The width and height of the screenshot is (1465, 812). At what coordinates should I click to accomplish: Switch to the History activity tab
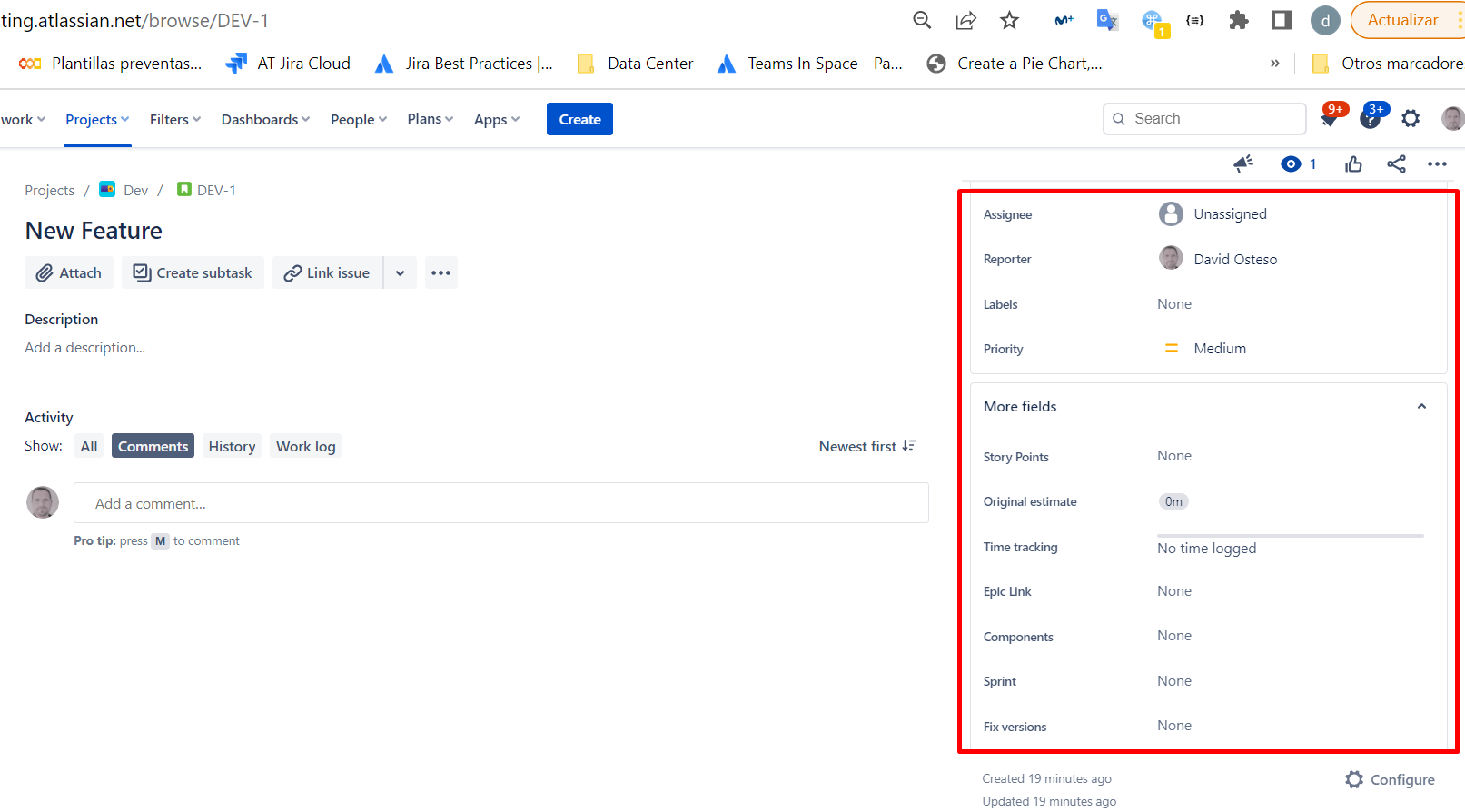click(x=232, y=446)
